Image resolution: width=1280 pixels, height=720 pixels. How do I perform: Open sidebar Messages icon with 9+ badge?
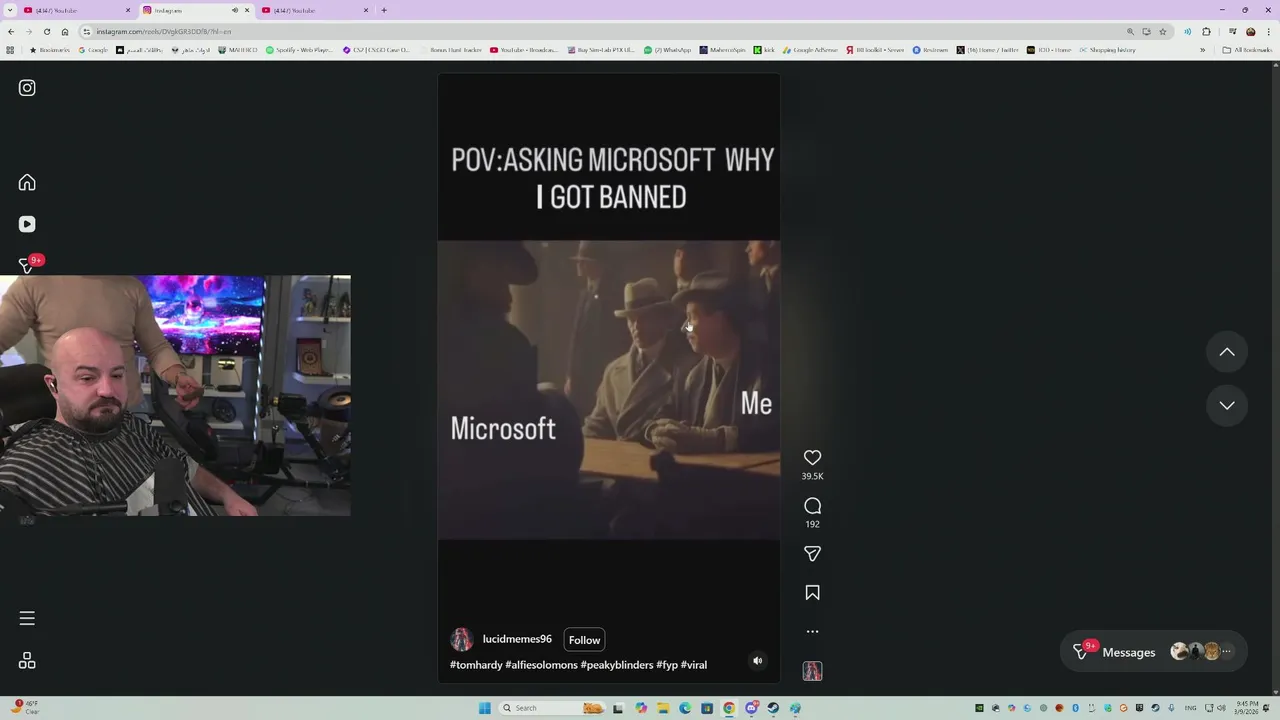tap(29, 264)
